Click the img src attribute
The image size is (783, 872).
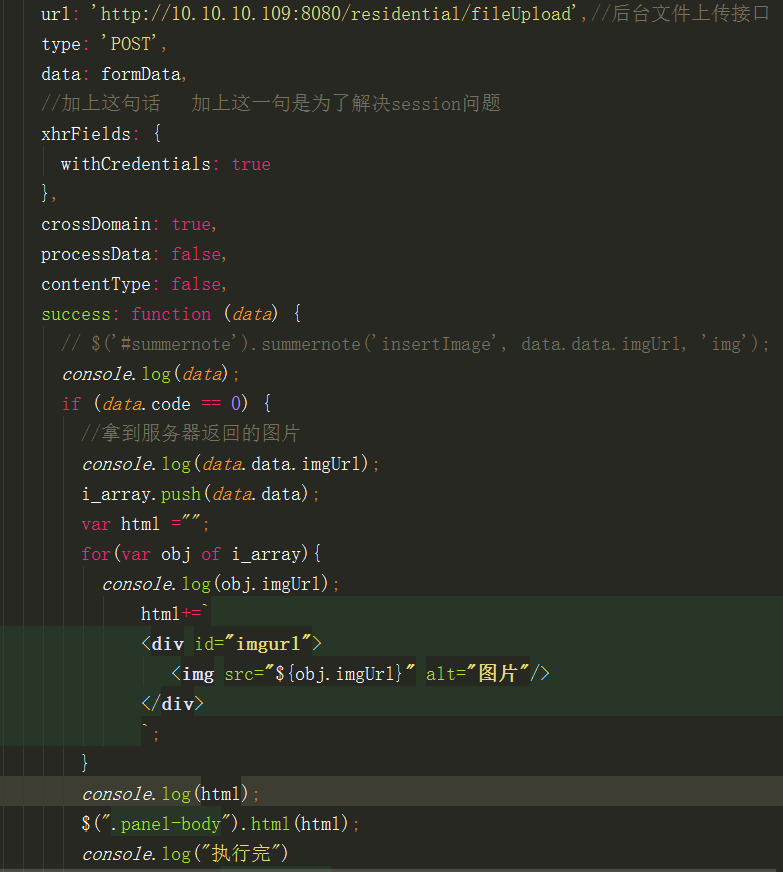(x=319, y=674)
